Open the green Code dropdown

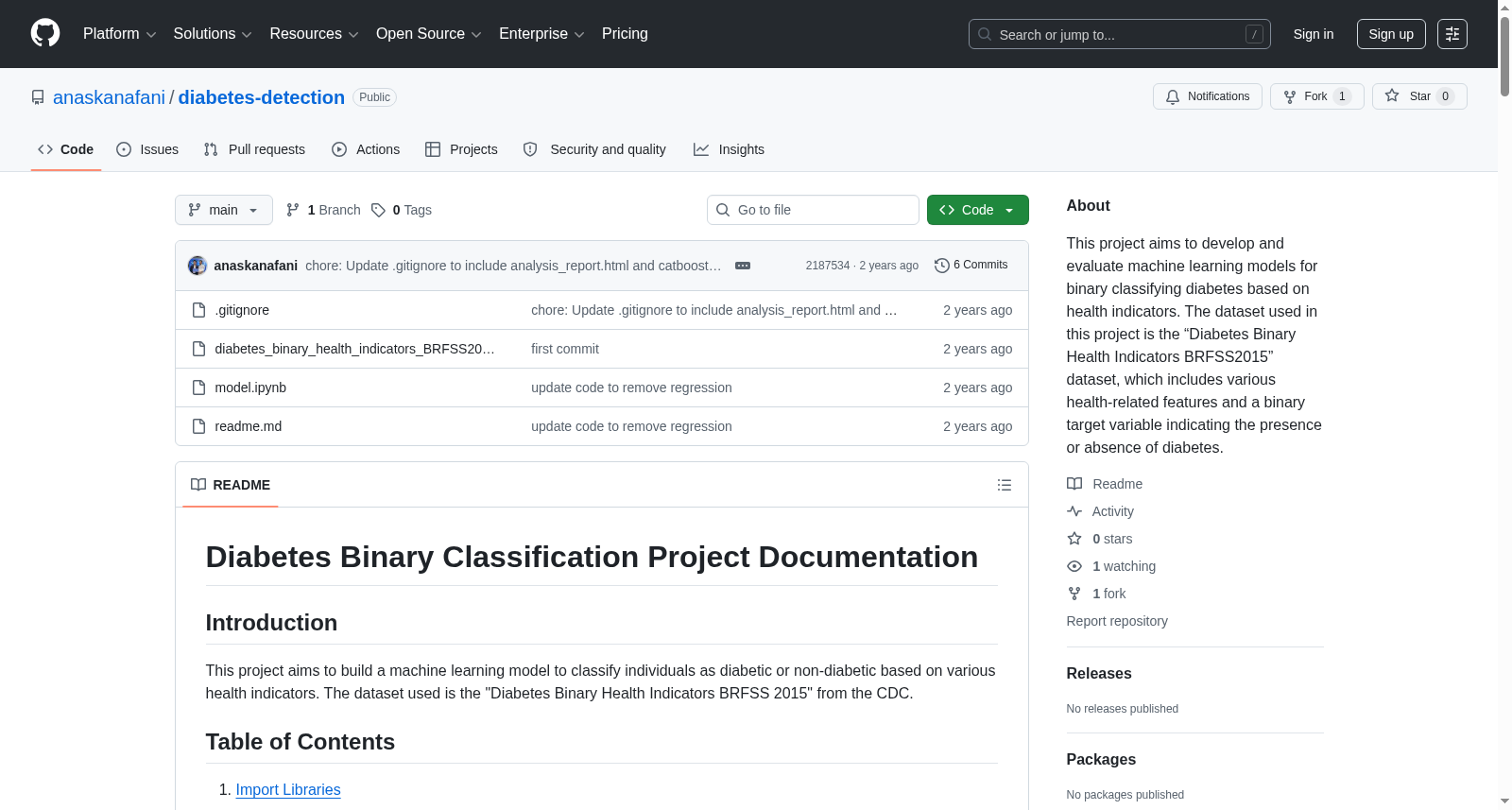click(977, 210)
